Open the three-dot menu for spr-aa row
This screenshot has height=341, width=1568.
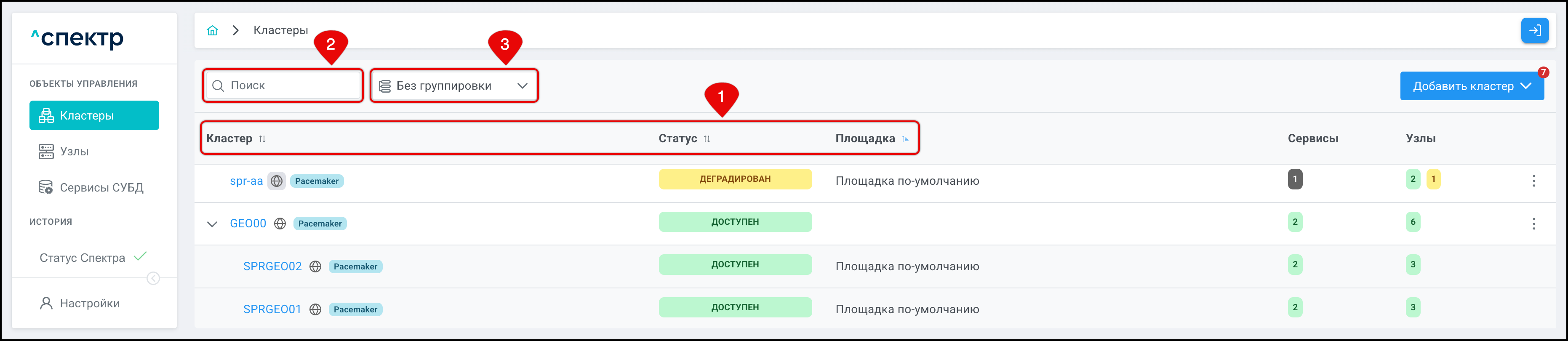1533,181
